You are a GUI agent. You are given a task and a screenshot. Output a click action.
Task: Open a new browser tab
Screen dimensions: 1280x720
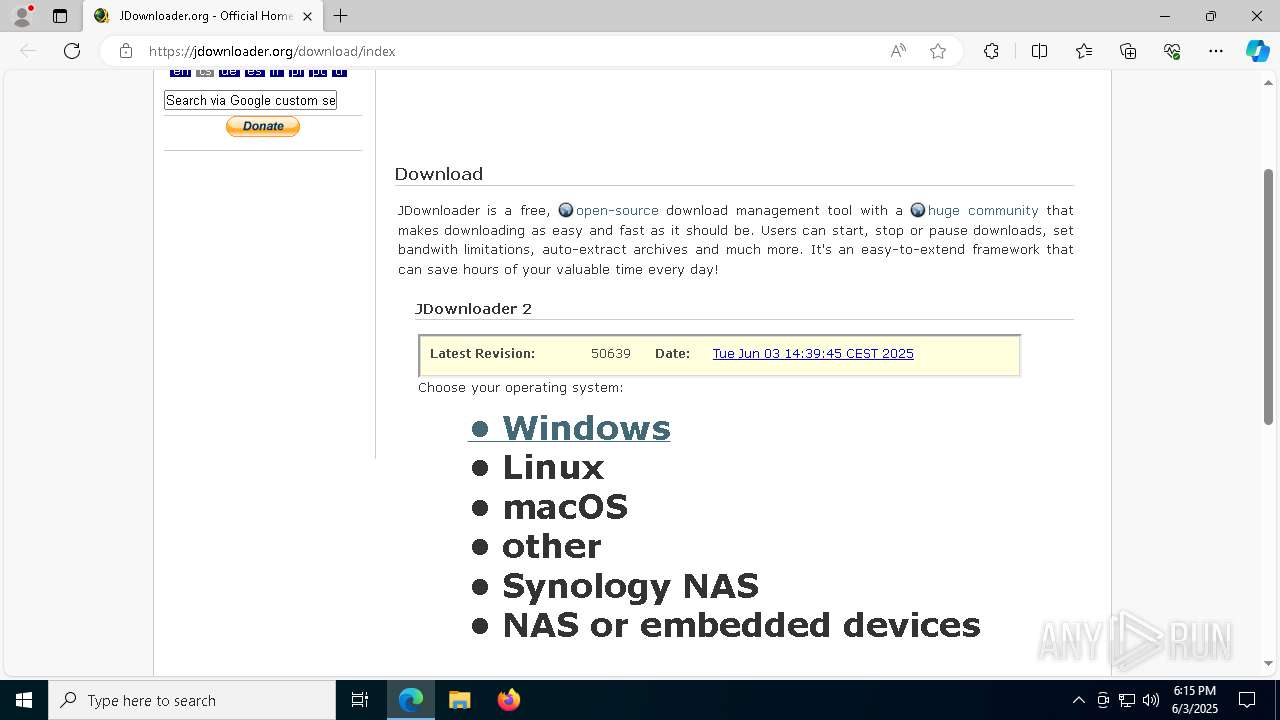click(341, 16)
